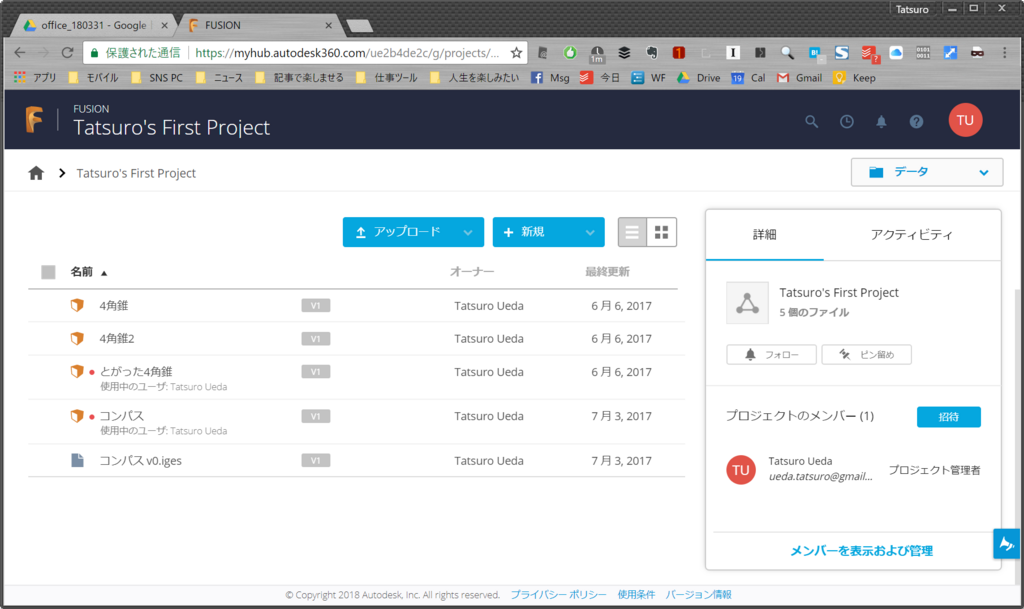The width and height of the screenshot is (1024, 609).
Task: Toggle the select-all checkbox beside 名前
Action: point(48,272)
